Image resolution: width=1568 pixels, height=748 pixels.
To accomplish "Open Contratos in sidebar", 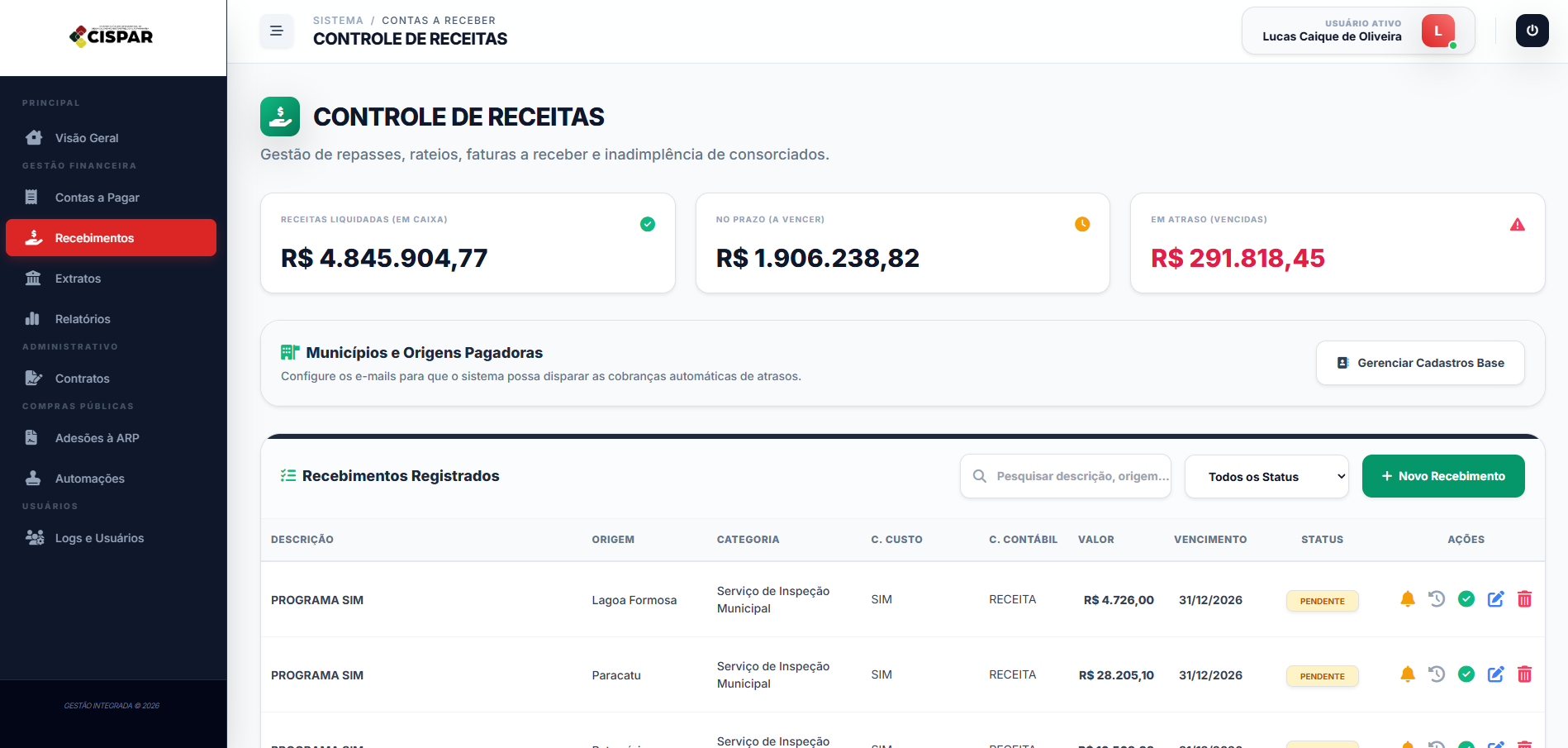I will click(x=111, y=379).
